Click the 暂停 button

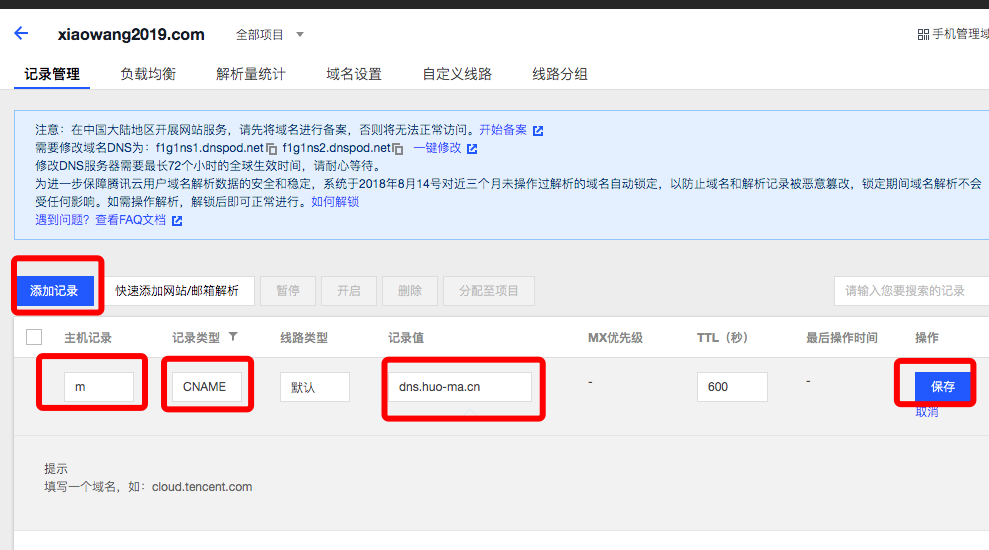(x=288, y=291)
